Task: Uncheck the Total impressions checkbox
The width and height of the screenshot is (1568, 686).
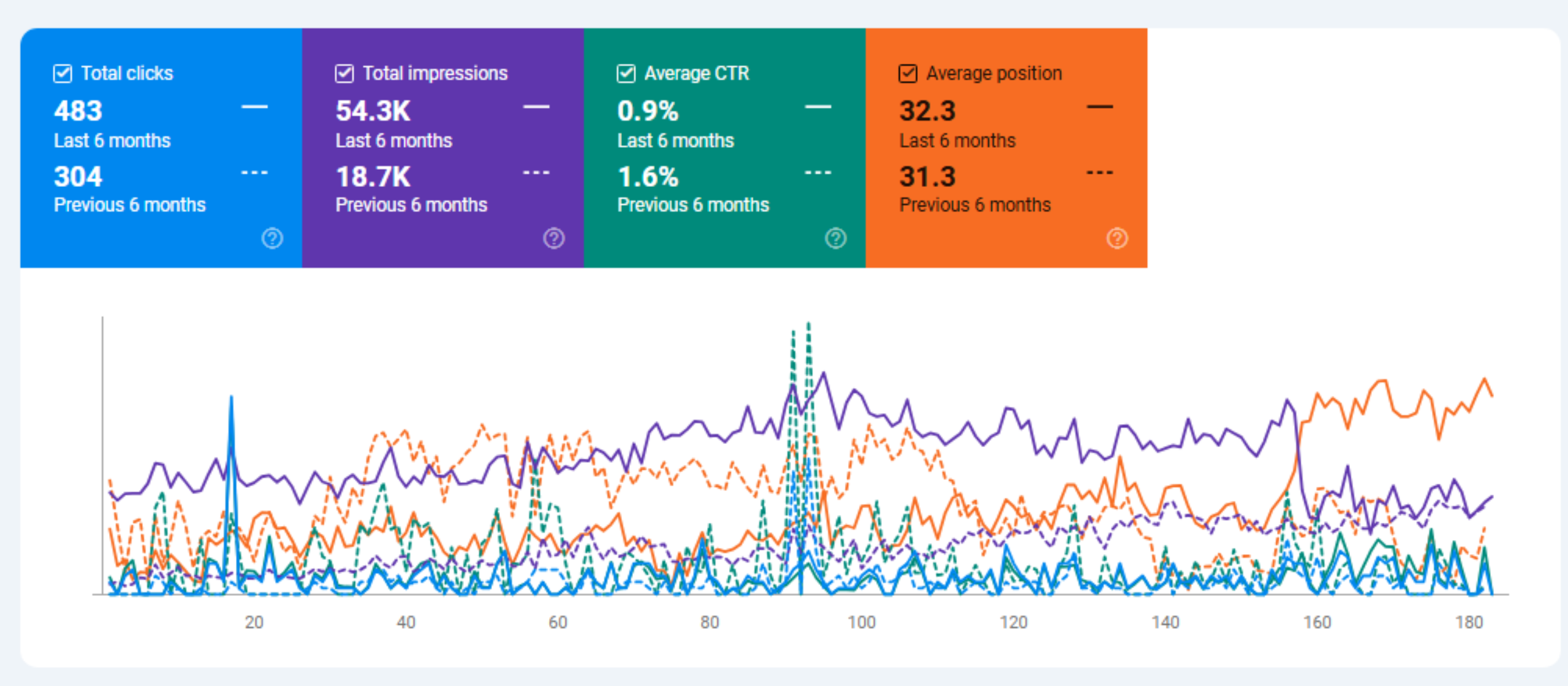Action: coord(344,74)
